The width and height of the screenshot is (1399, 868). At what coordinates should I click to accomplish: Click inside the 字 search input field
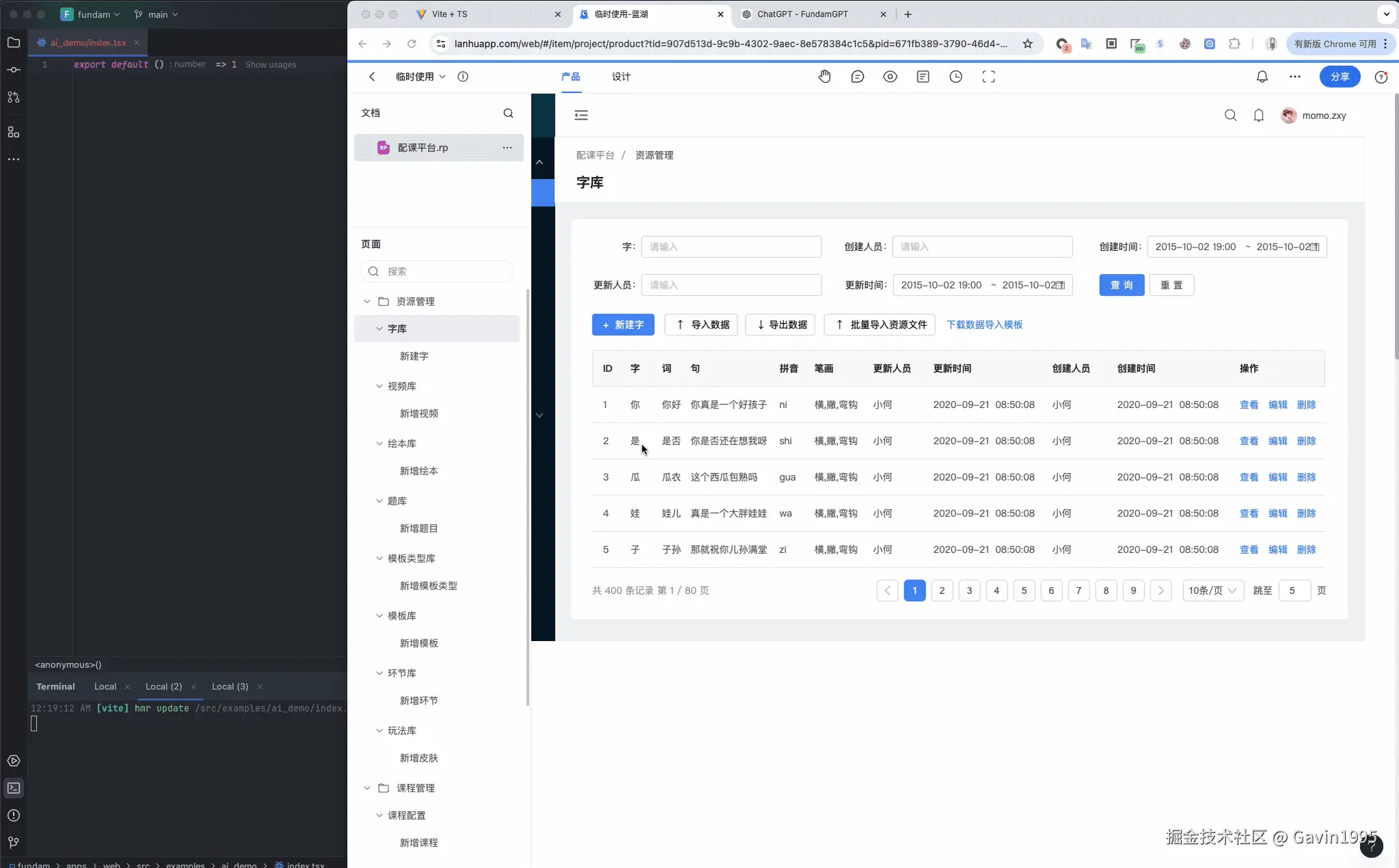coord(731,247)
